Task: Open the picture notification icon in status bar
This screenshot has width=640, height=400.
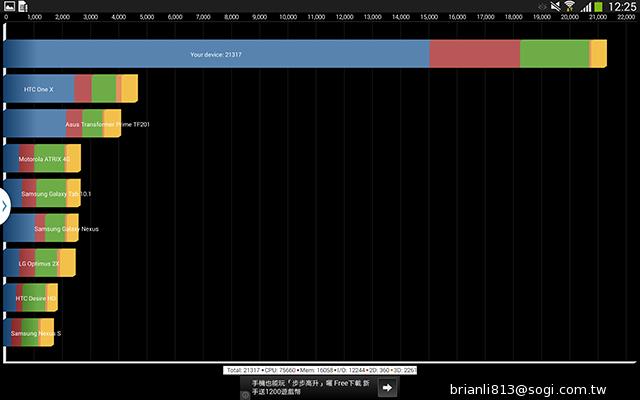Action: pyautogui.click(x=9, y=7)
